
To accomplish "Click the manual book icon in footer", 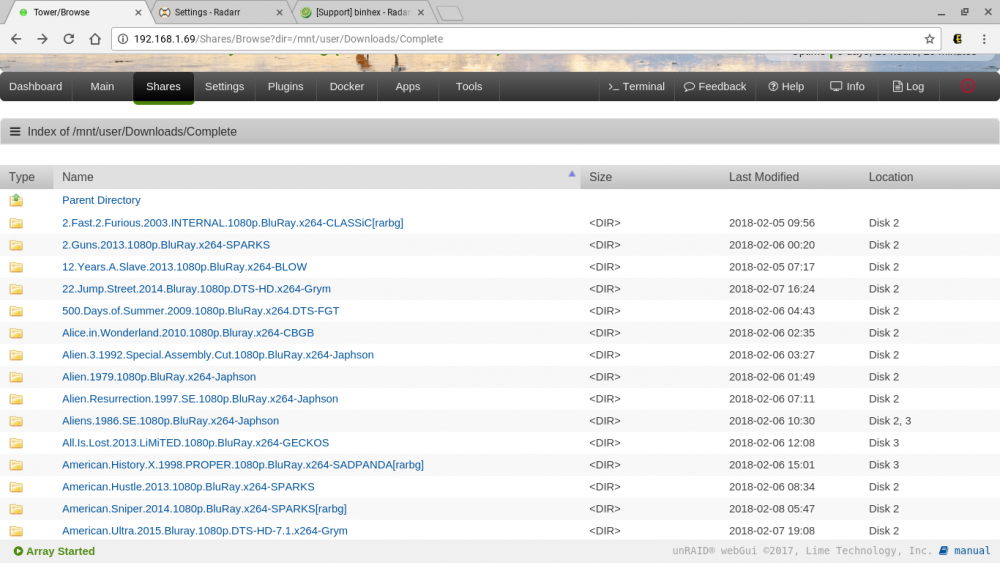I will [x=943, y=550].
